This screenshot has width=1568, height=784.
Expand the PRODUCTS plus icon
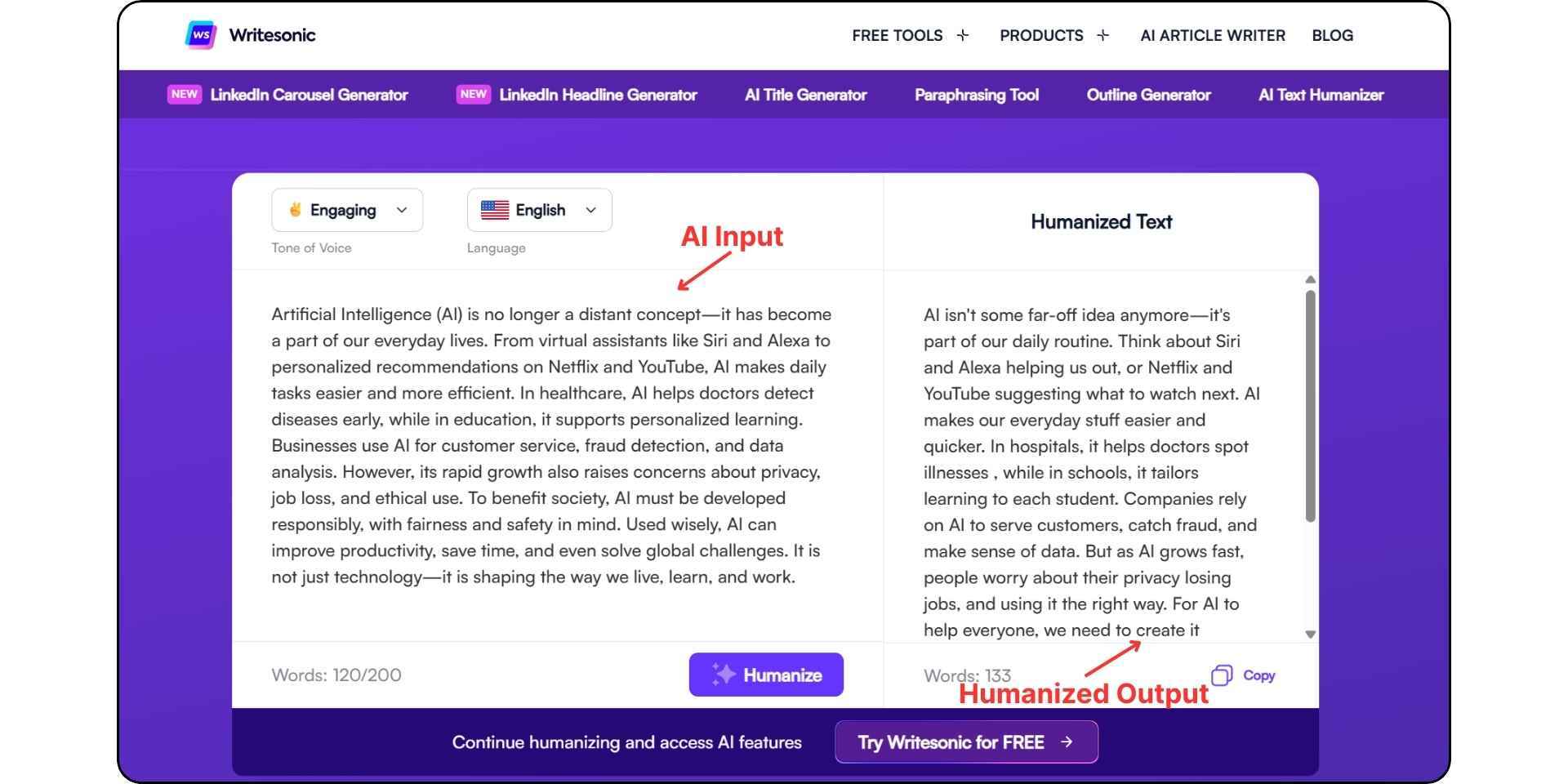[1102, 35]
